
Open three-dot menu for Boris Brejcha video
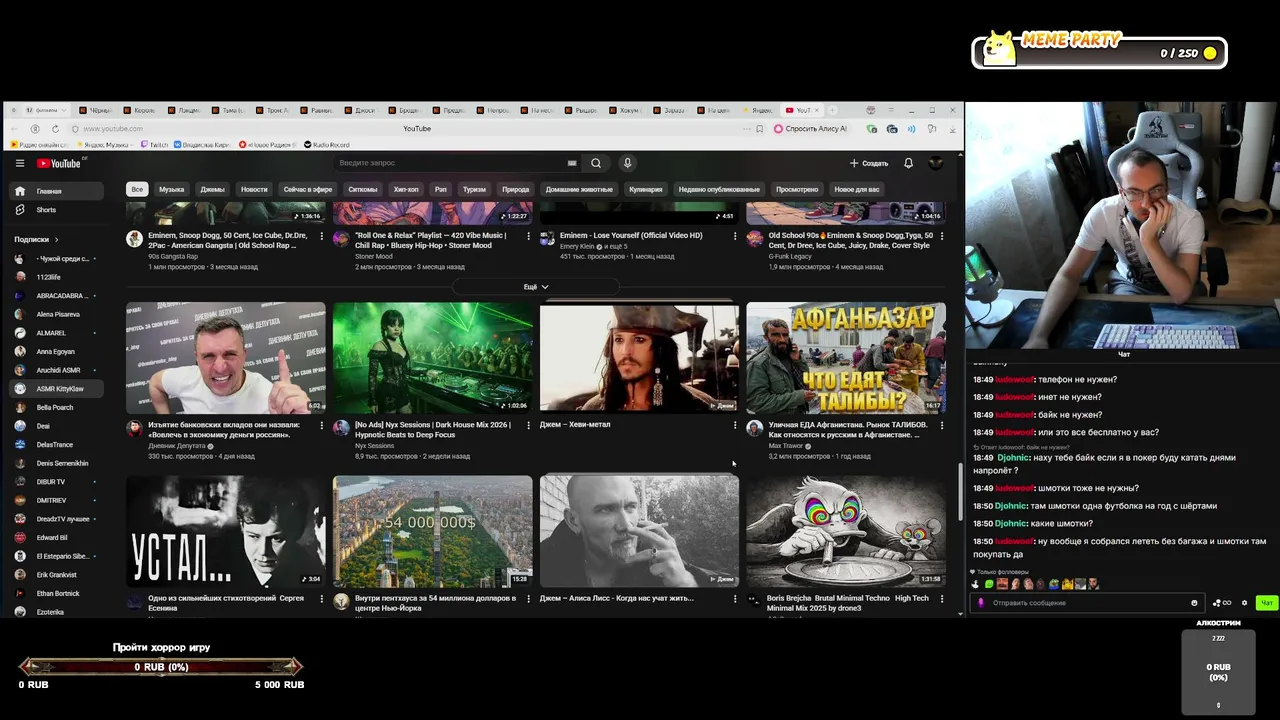pos(942,599)
